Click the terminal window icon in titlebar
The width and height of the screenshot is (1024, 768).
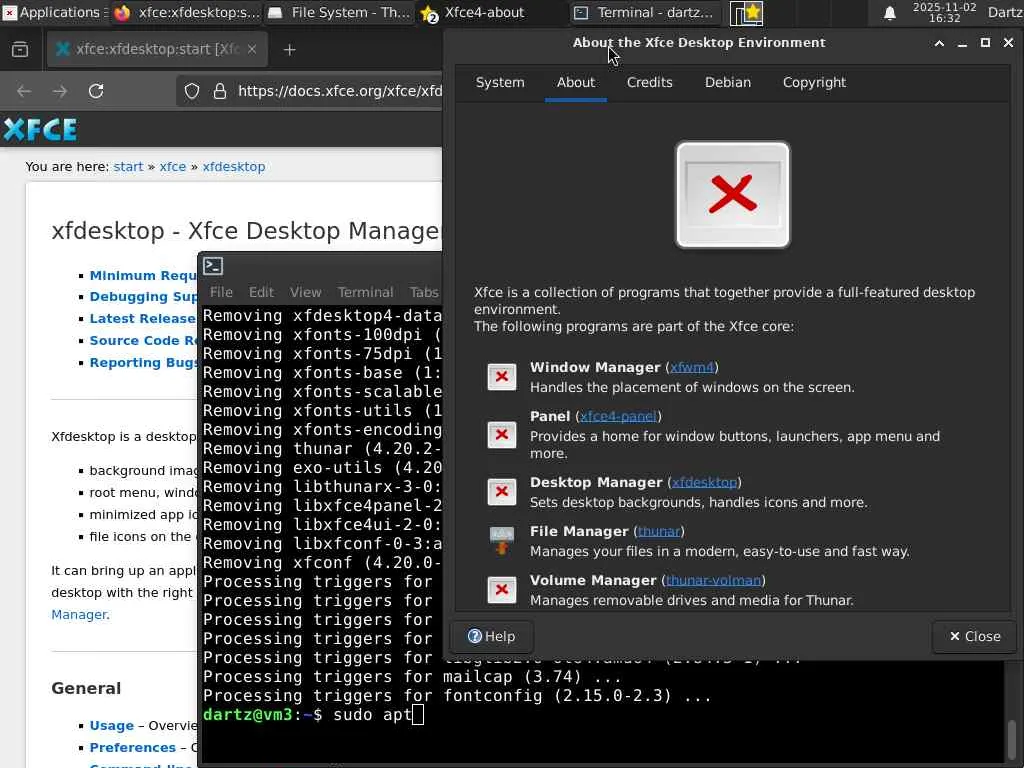[214, 266]
